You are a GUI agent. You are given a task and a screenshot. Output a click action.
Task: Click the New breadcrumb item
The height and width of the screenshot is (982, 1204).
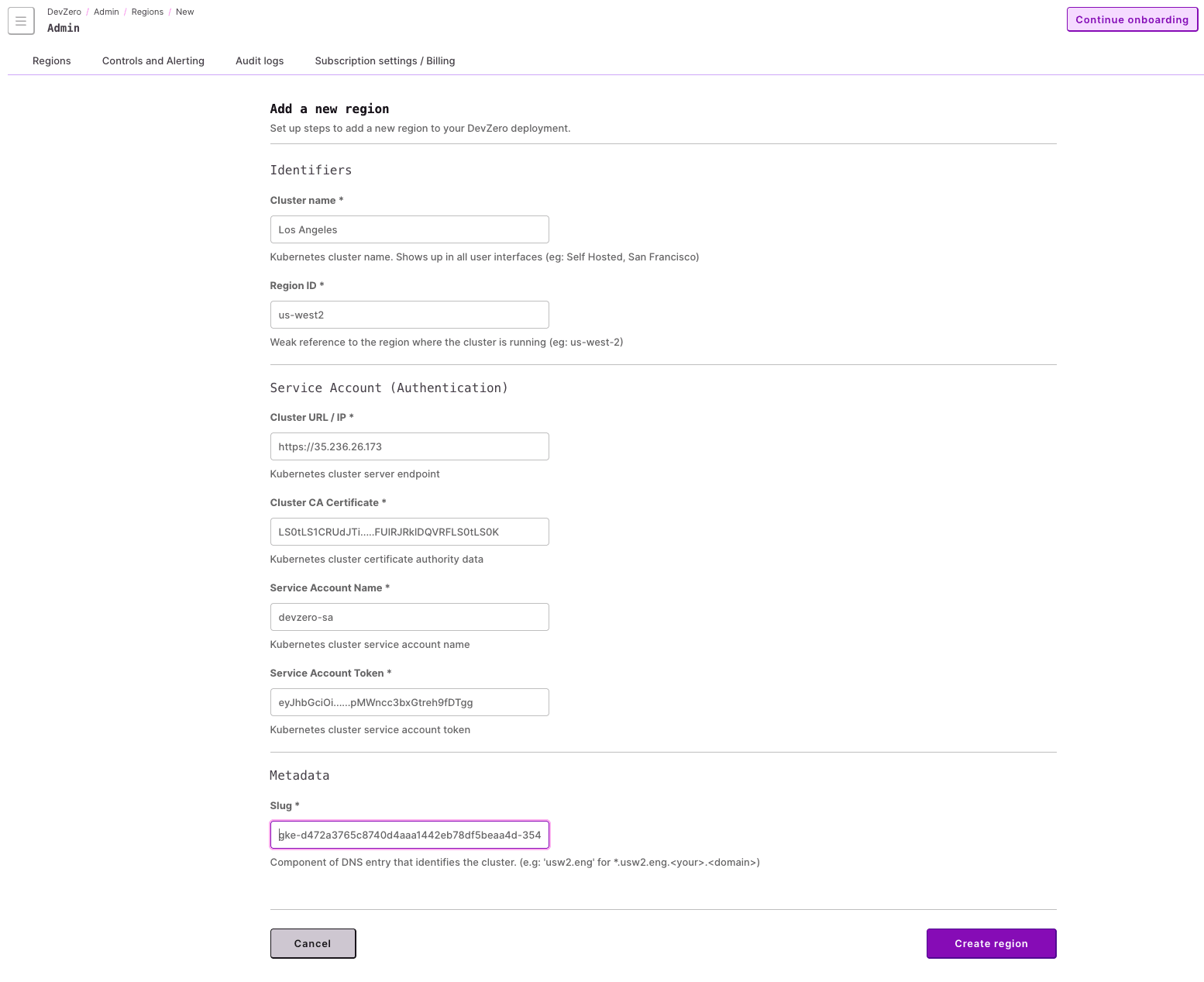pos(185,12)
